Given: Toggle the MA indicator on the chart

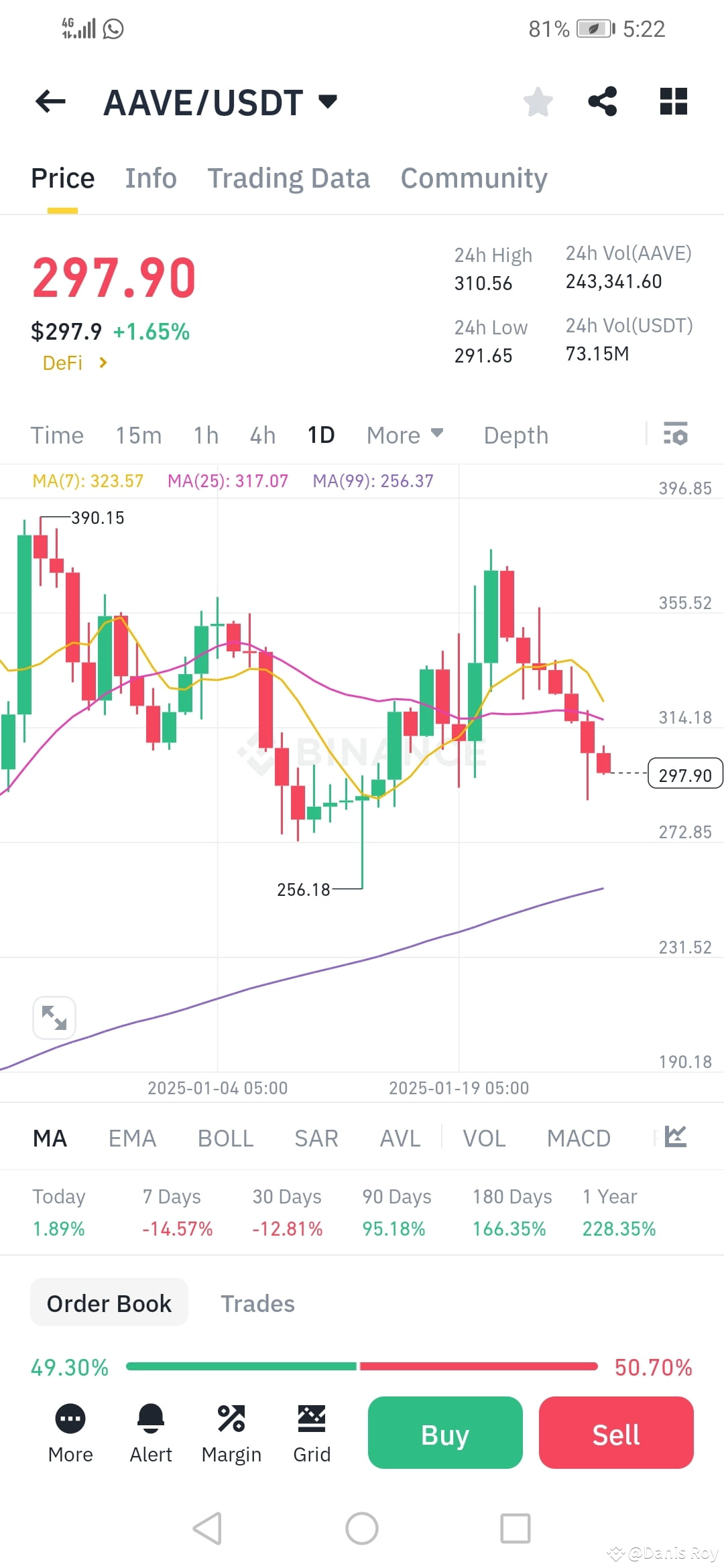Looking at the screenshot, I should coord(50,1137).
